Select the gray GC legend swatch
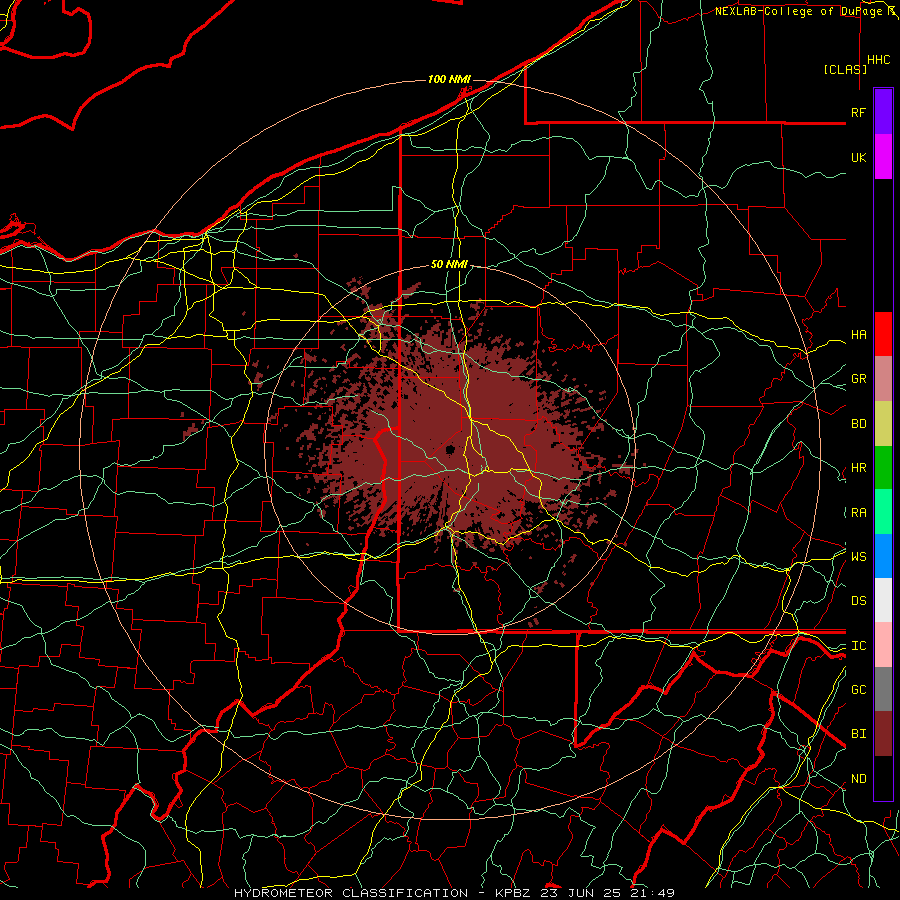900x900 pixels. click(883, 689)
